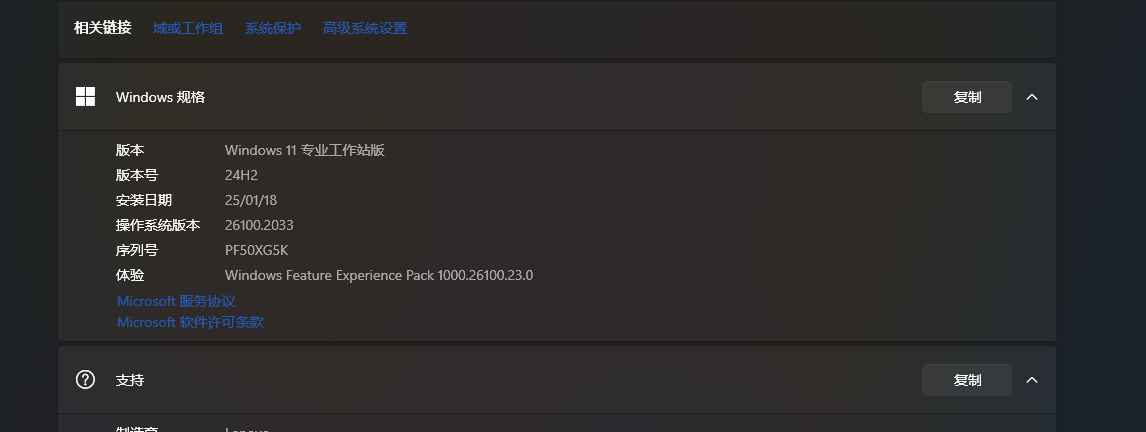
Task: Open the Microsoft 服务协议 link
Action: pos(176,301)
